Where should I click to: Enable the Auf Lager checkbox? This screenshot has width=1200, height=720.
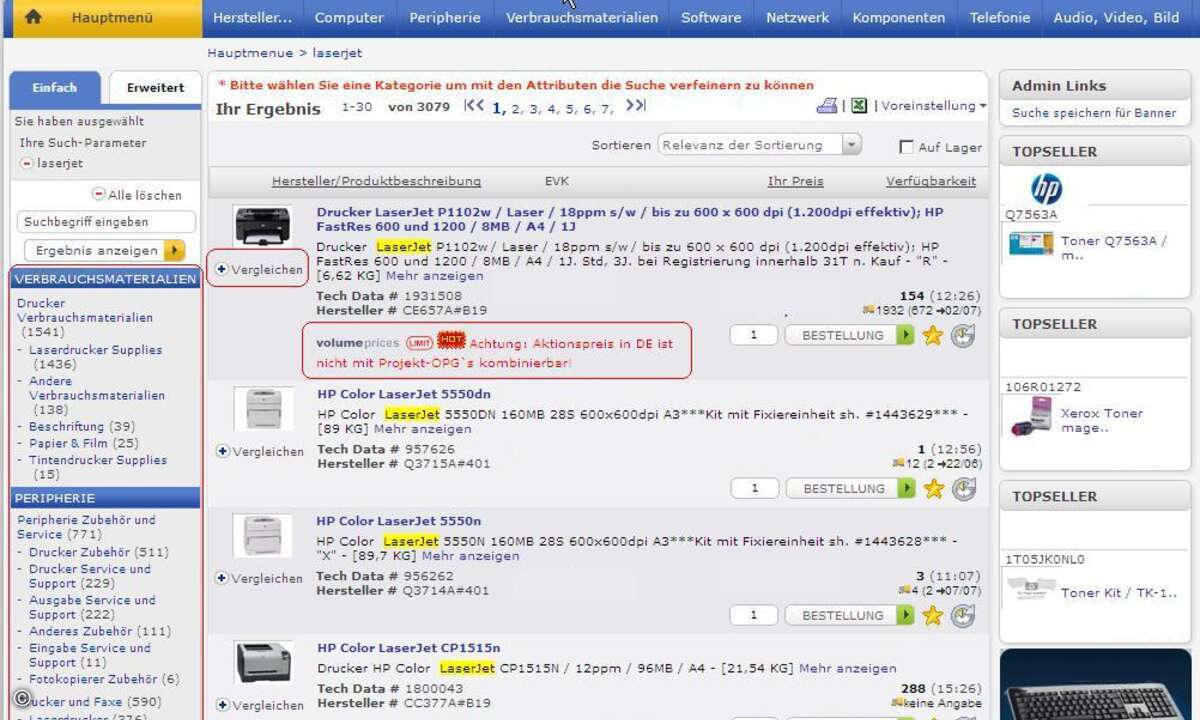tap(906, 147)
